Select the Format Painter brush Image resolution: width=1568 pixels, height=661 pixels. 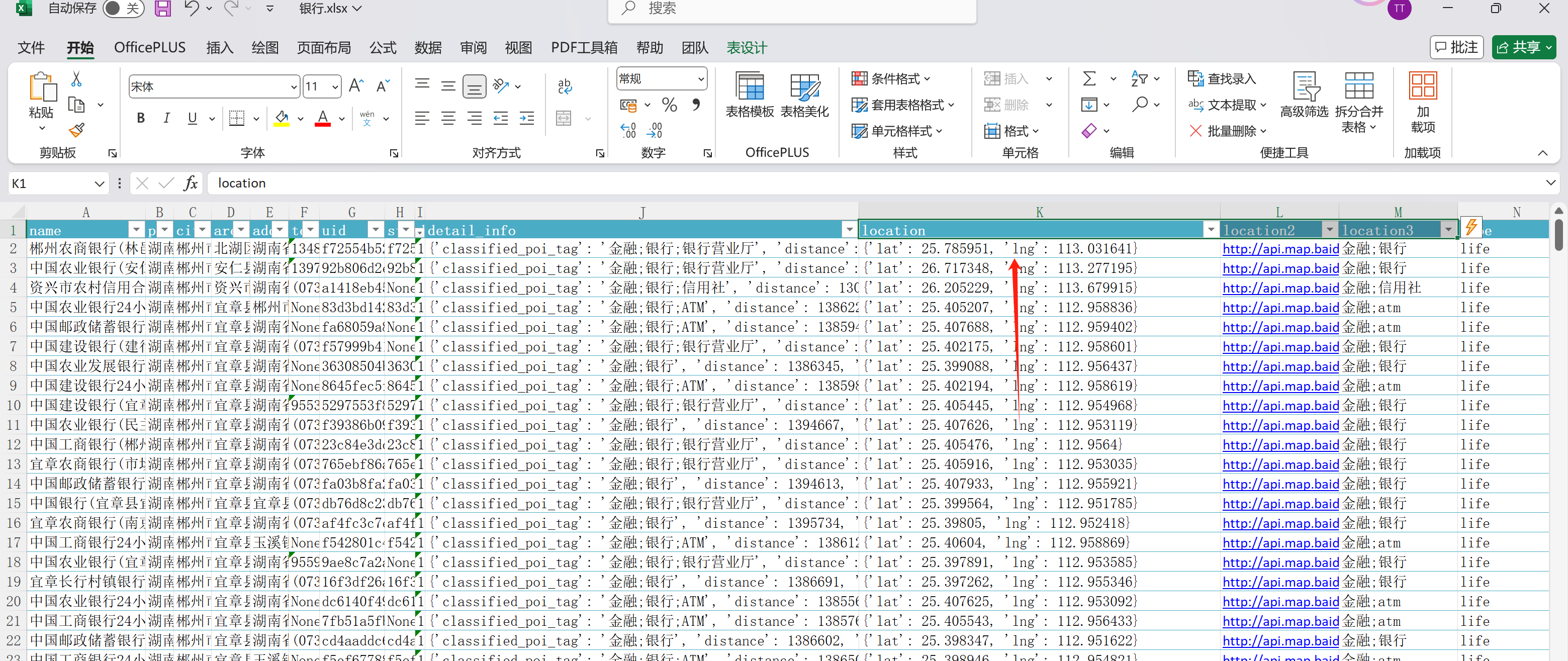[76, 130]
